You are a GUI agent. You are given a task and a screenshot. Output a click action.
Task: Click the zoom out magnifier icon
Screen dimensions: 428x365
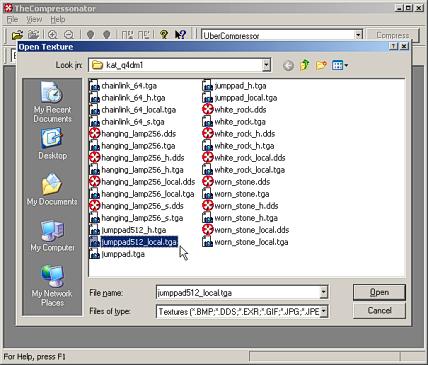(68, 34)
